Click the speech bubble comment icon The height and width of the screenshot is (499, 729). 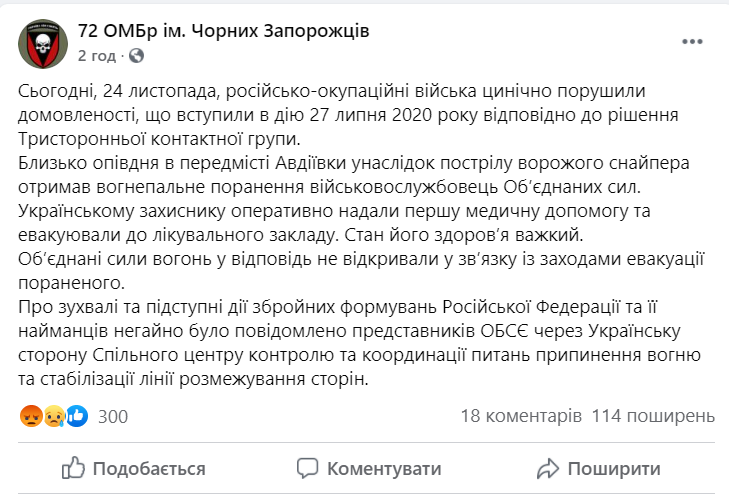(308, 468)
